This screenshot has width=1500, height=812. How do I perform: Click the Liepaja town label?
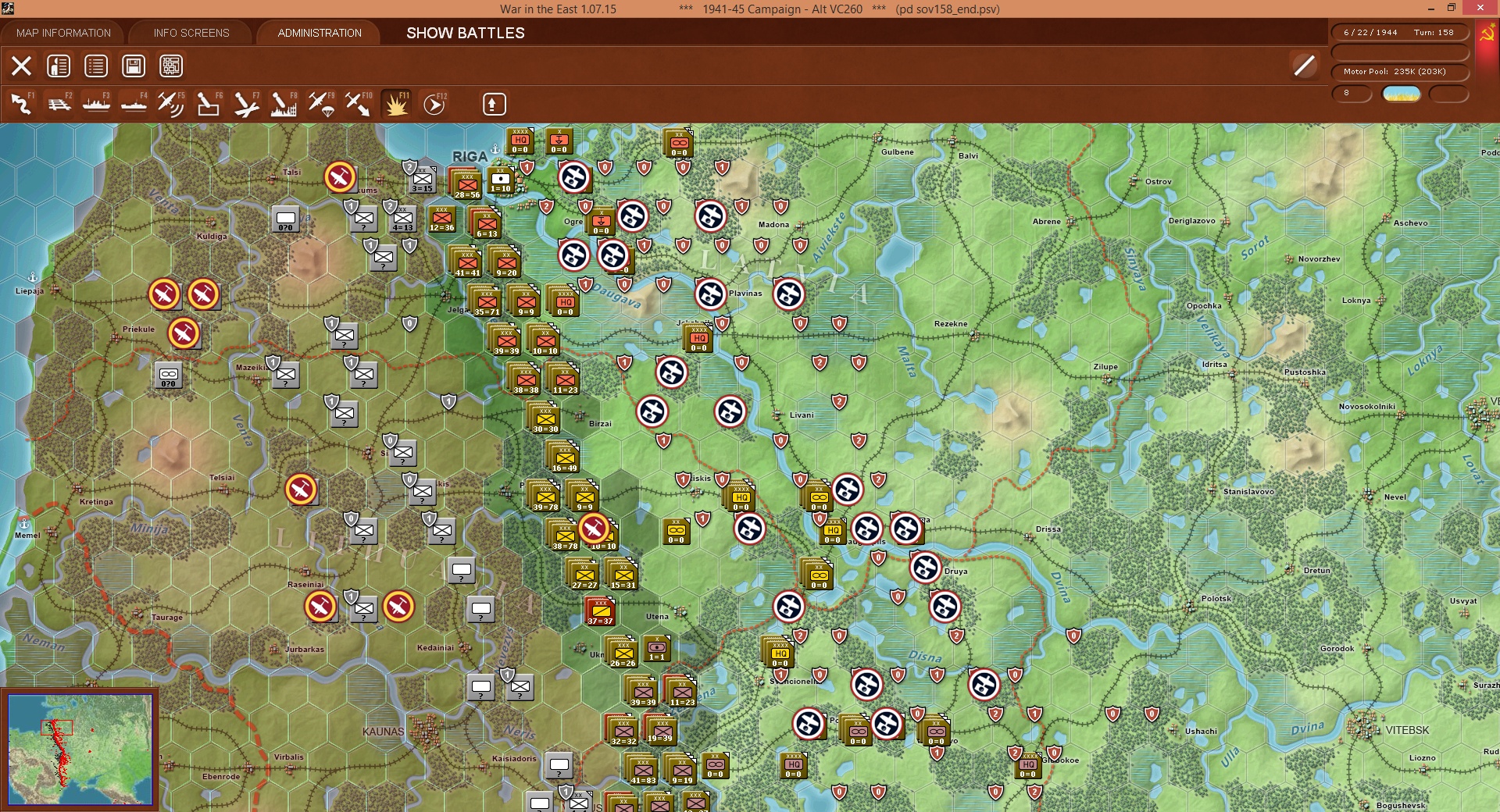pyautogui.click(x=30, y=291)
